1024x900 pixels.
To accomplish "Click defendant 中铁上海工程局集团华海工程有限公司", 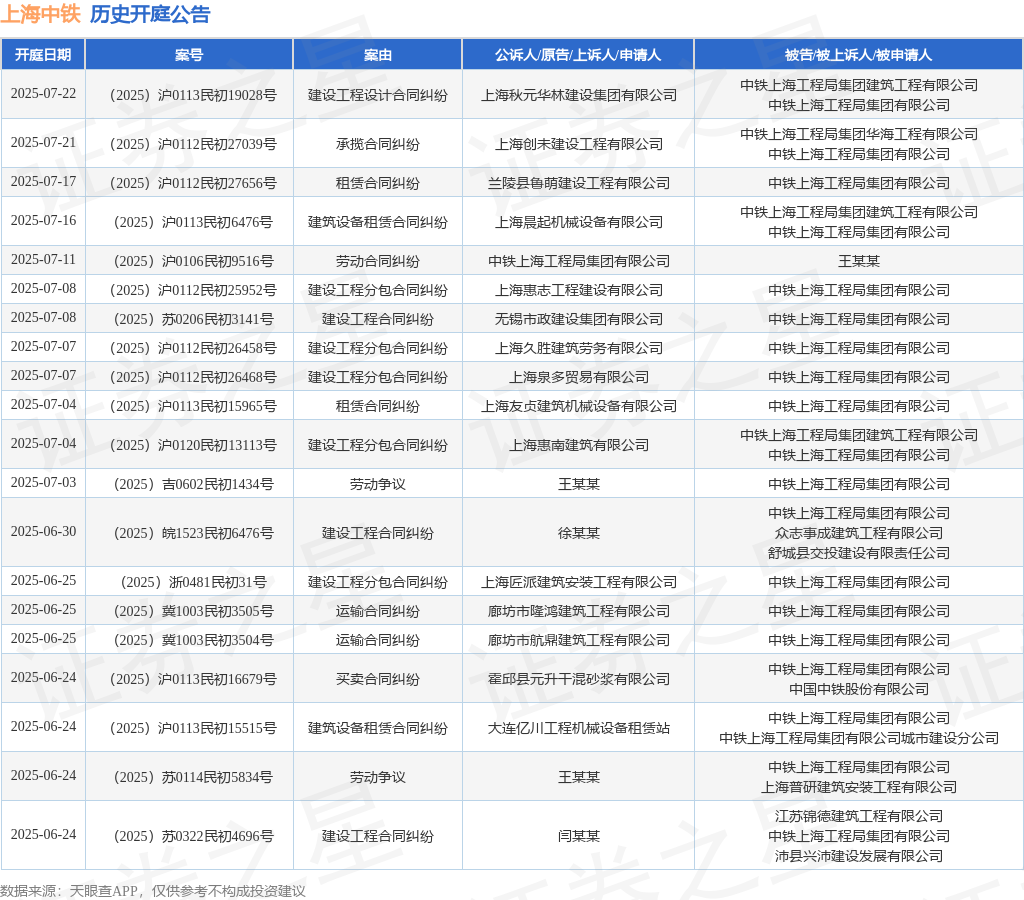I will pos(859,135).
